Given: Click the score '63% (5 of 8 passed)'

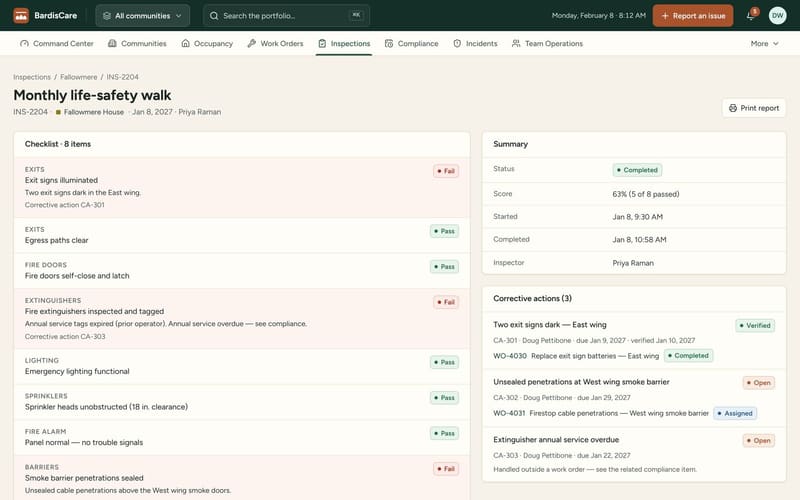Looking at the screenshot, I should point(646,194).
